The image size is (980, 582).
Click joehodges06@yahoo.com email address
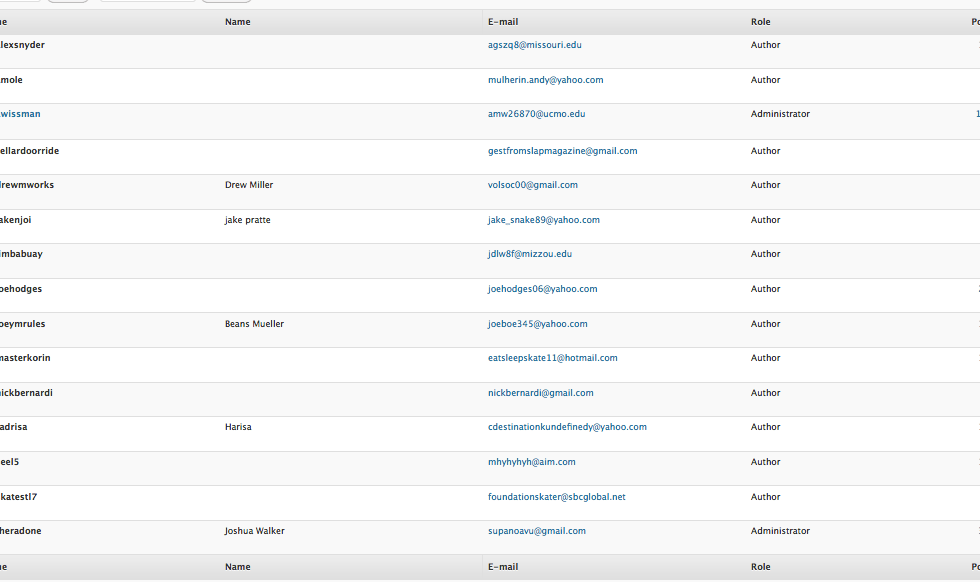542,289
